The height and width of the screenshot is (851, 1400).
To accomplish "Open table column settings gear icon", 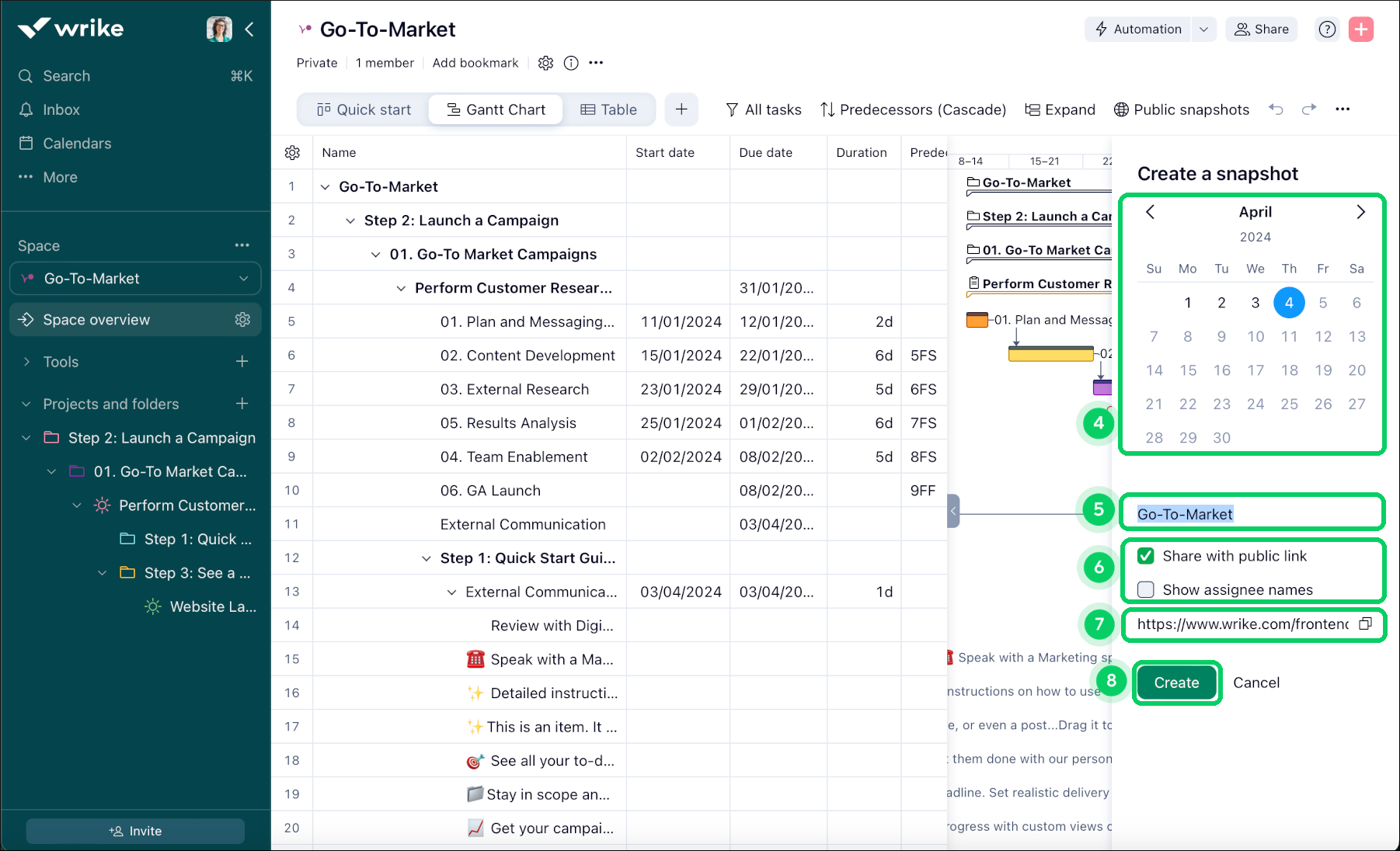I will pyautogui.click(x=292, y=153).
